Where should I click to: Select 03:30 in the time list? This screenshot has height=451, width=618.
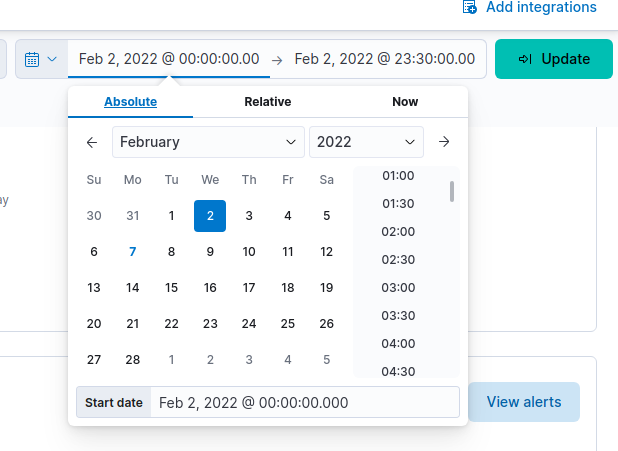click(398, 315)
